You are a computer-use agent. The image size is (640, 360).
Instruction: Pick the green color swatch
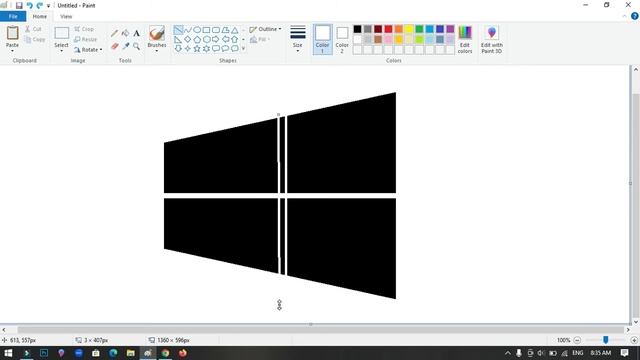click(419, 29)
